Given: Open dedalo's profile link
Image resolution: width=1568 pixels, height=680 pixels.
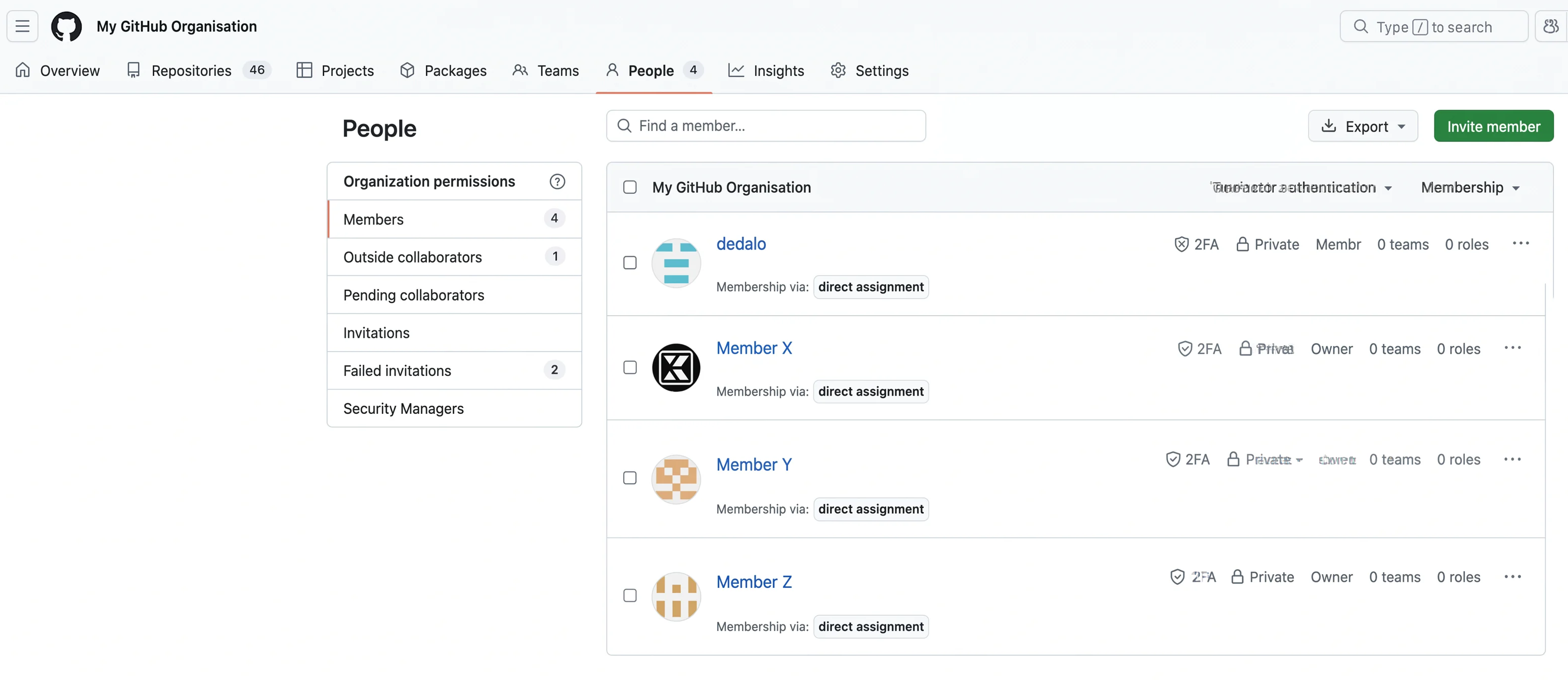Looking at the screenshot, I should (741, 244).
